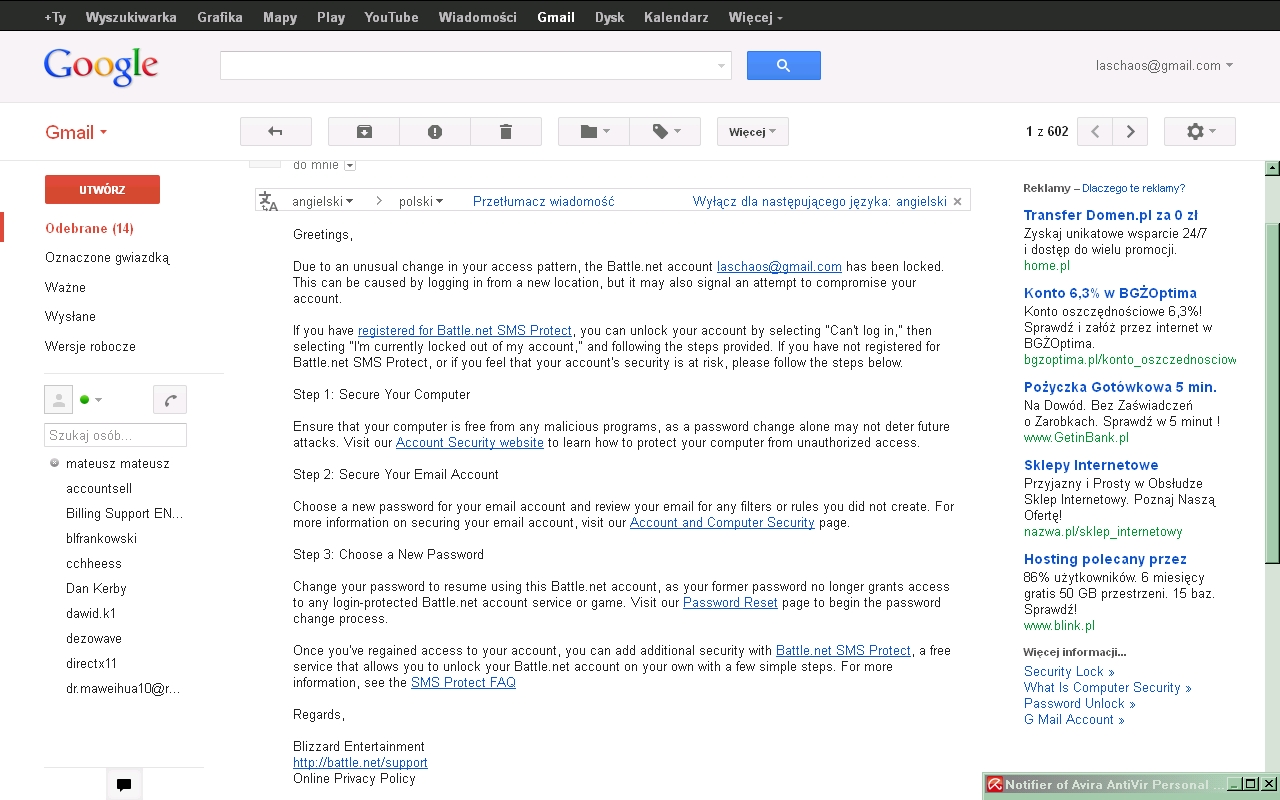The height and width of the screenshot is (800, 1280).
Task: Open Grafika in top bar
Action: pos(220,17)
